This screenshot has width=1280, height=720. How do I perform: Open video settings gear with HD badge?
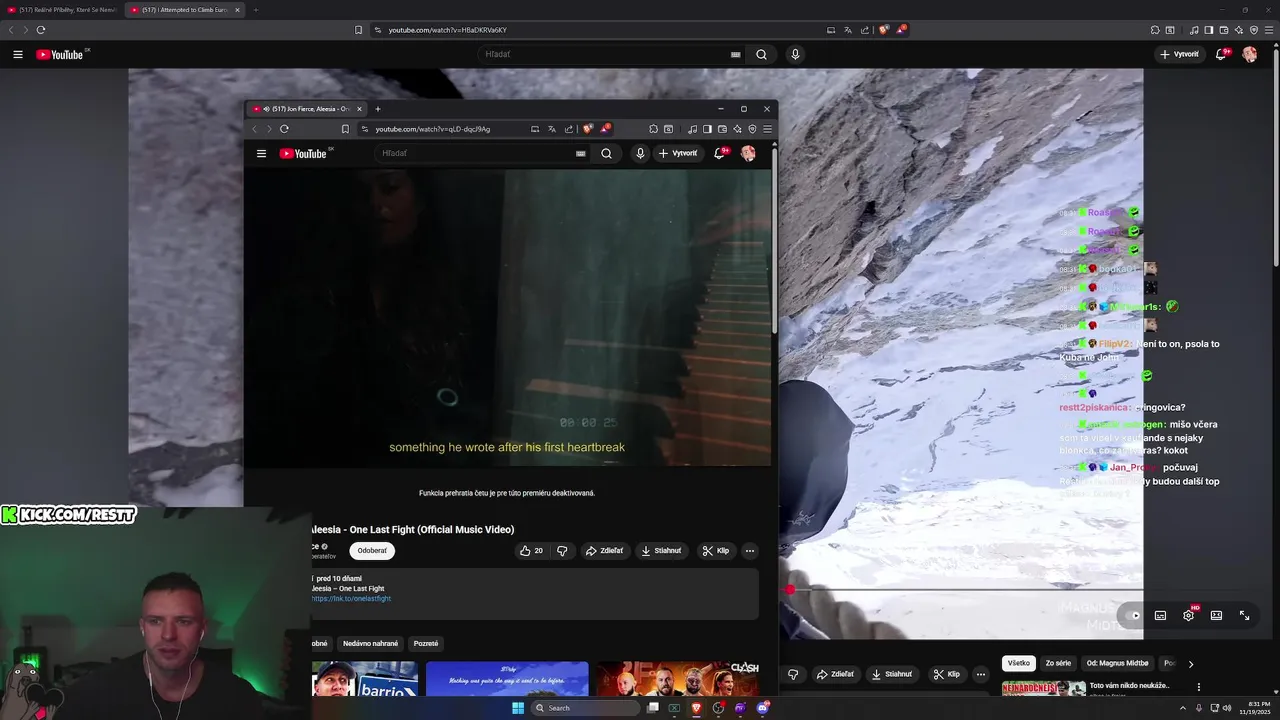pos(1188,615)
